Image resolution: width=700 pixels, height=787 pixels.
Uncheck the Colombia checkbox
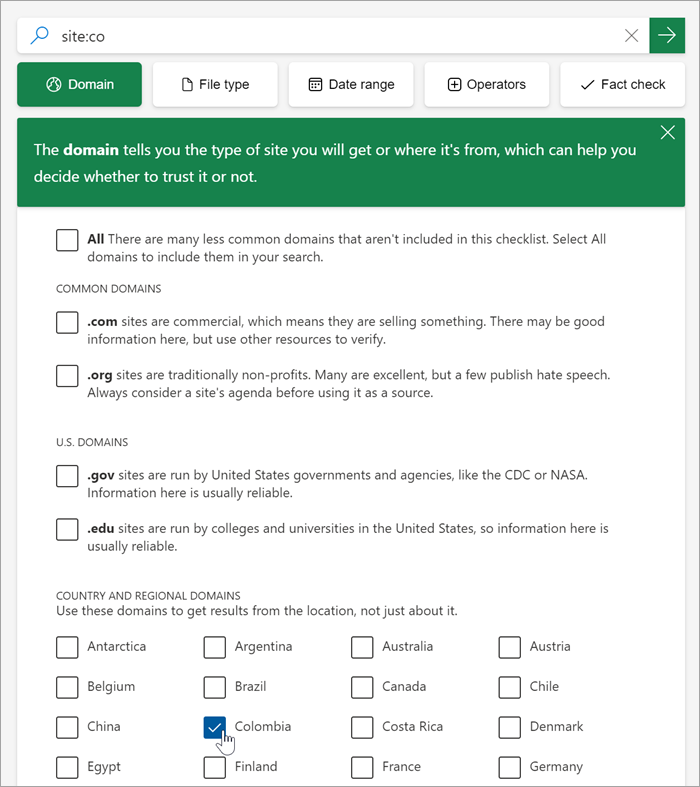[x=214, y=727]
